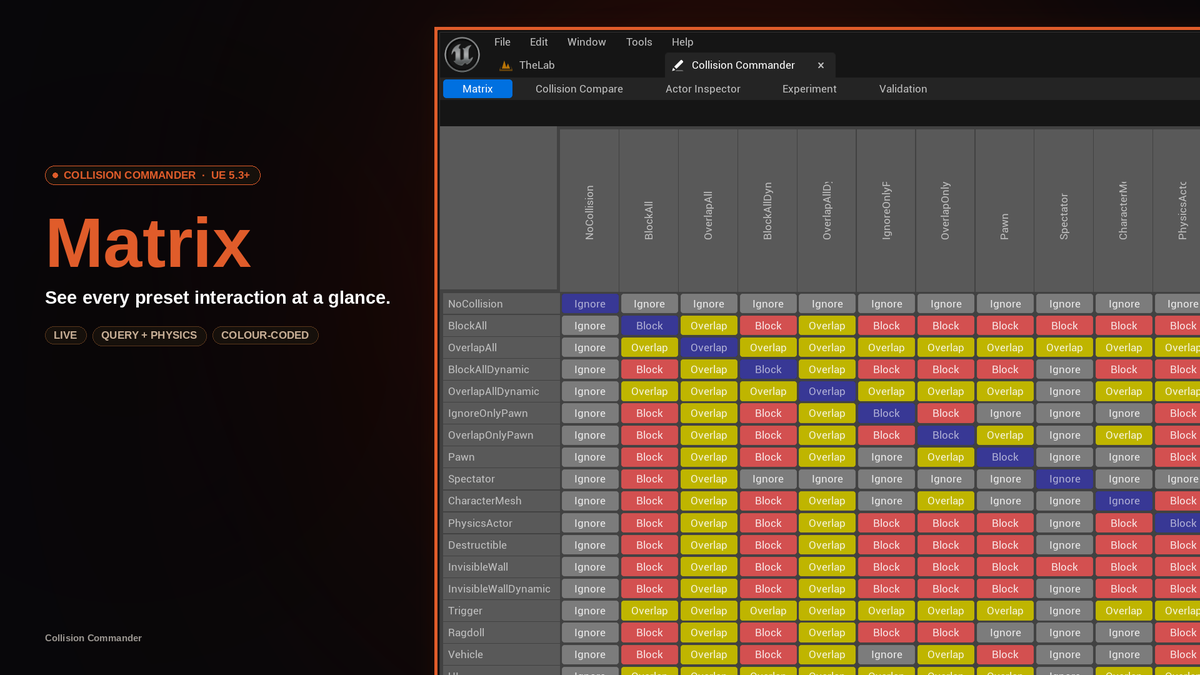
Task: Click OverlapOnlyPawn row cell under Pawn column
Action: click(x=1005, y=435)
